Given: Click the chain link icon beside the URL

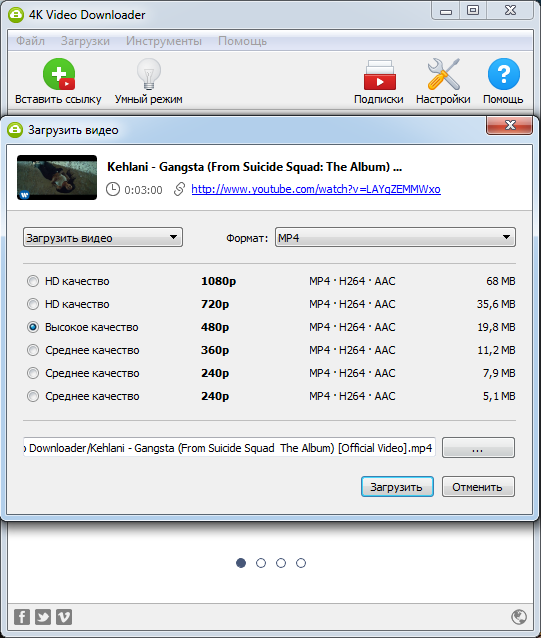Looking at the screenshot, I should point(179,189).
